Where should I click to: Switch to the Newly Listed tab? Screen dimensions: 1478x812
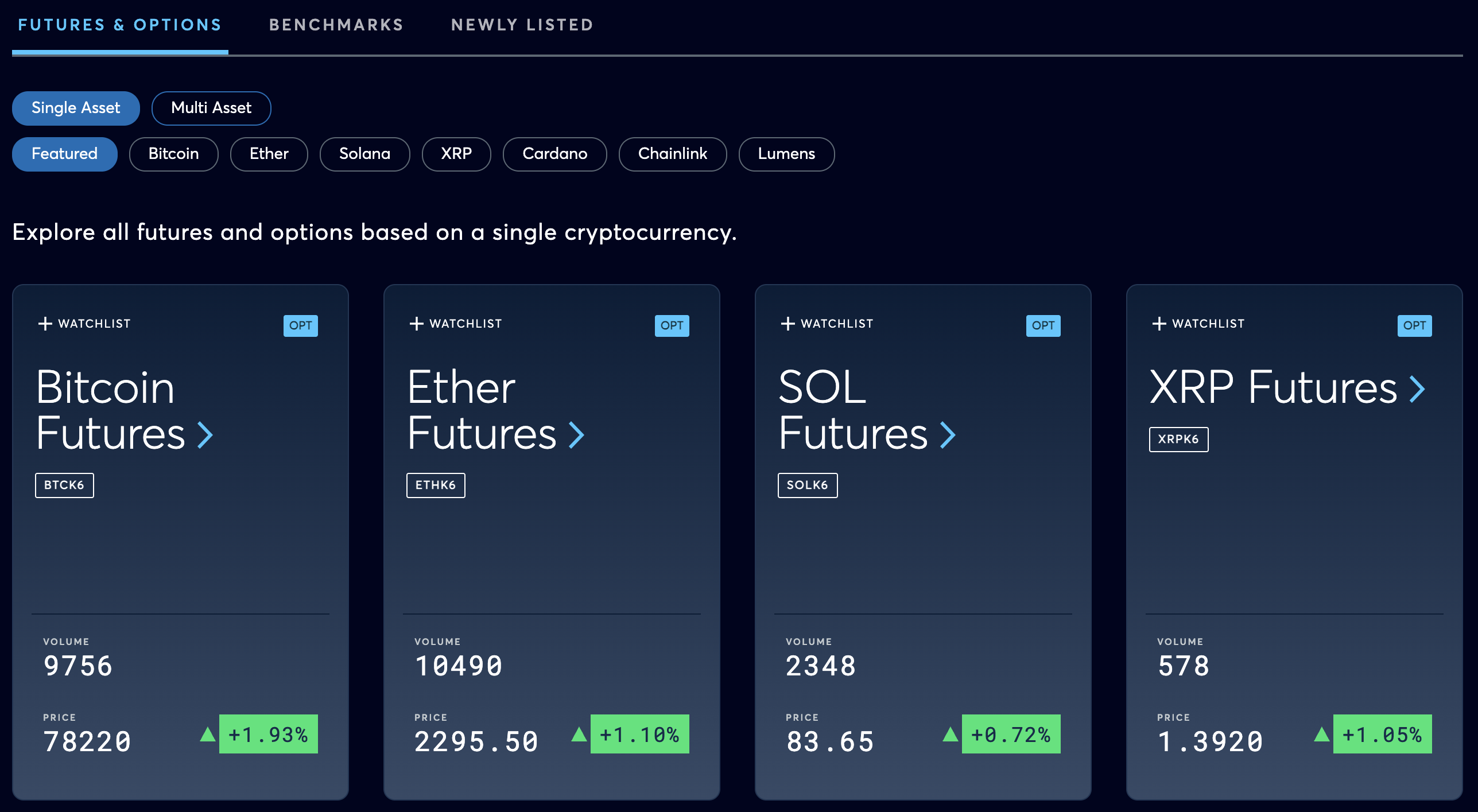(x=522, y=25)
